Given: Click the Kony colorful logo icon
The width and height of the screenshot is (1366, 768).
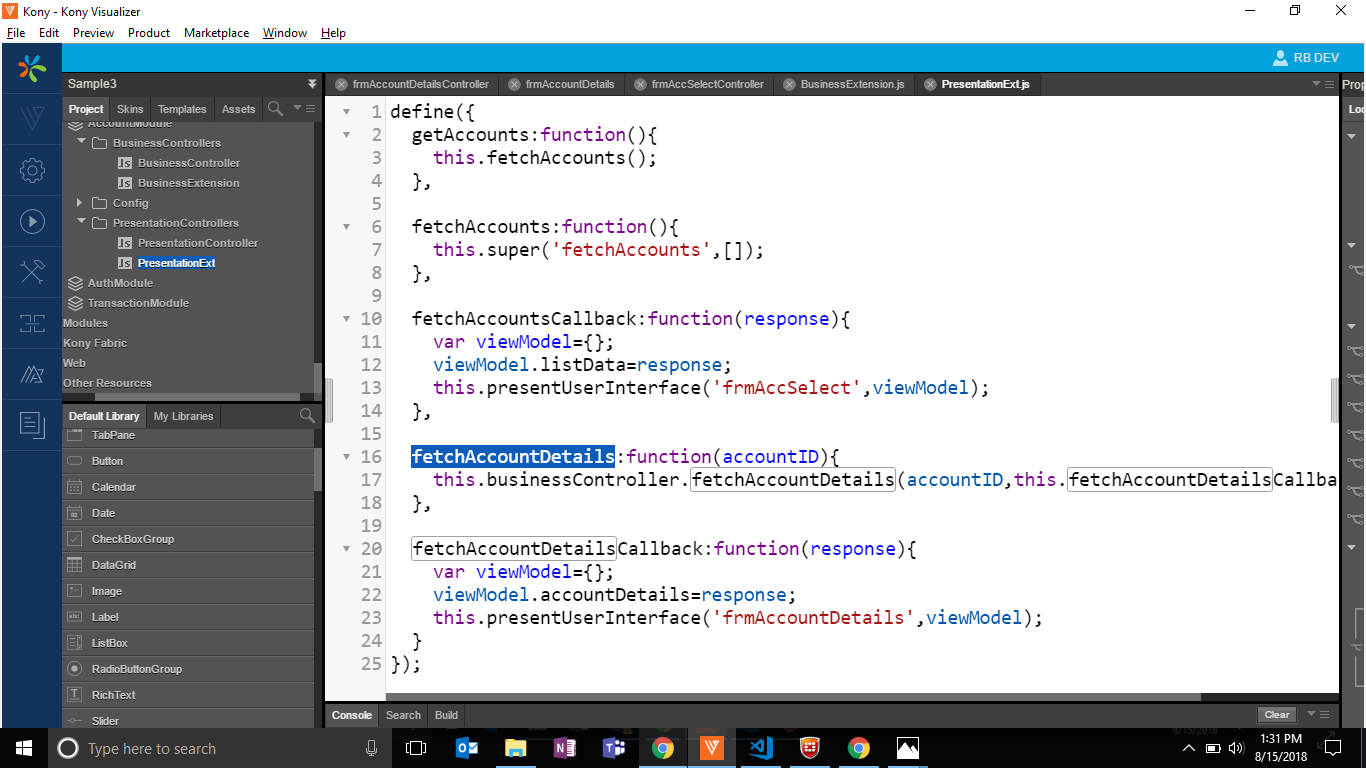Looking at the screenshot, I should (x=32, y=69).
